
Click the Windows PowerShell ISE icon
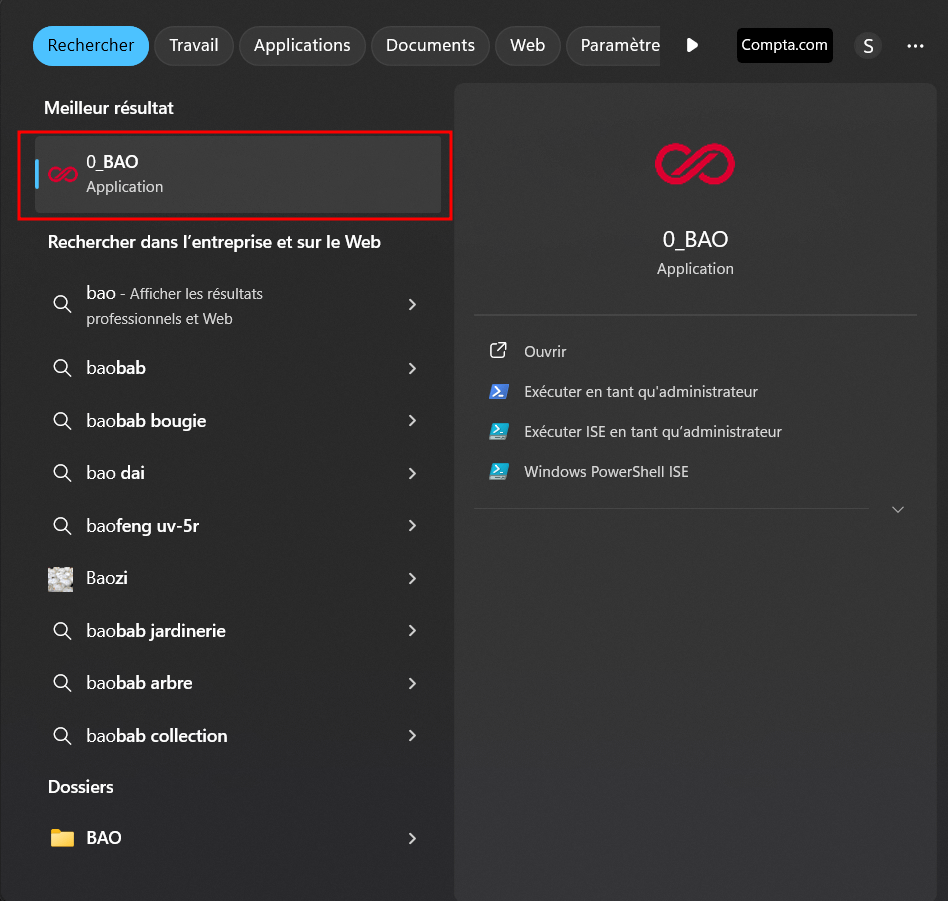[x=498, y=472]
